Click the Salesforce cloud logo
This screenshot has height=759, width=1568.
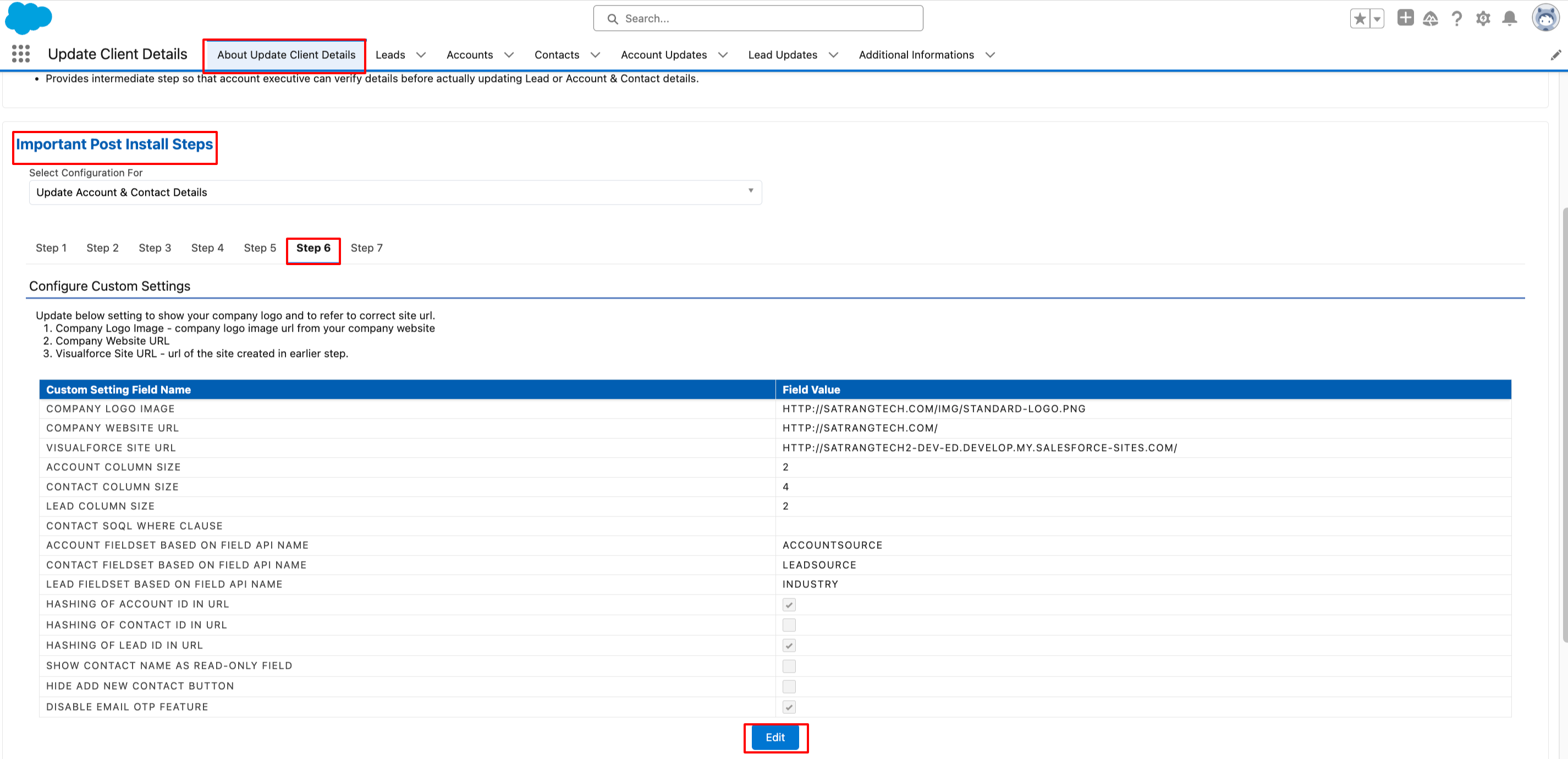click(x=28, y=18)
